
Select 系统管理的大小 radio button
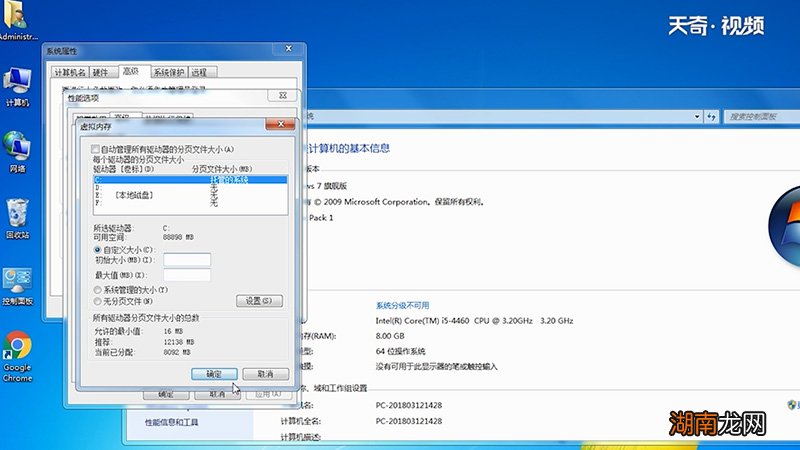click(x=97, y=290)
